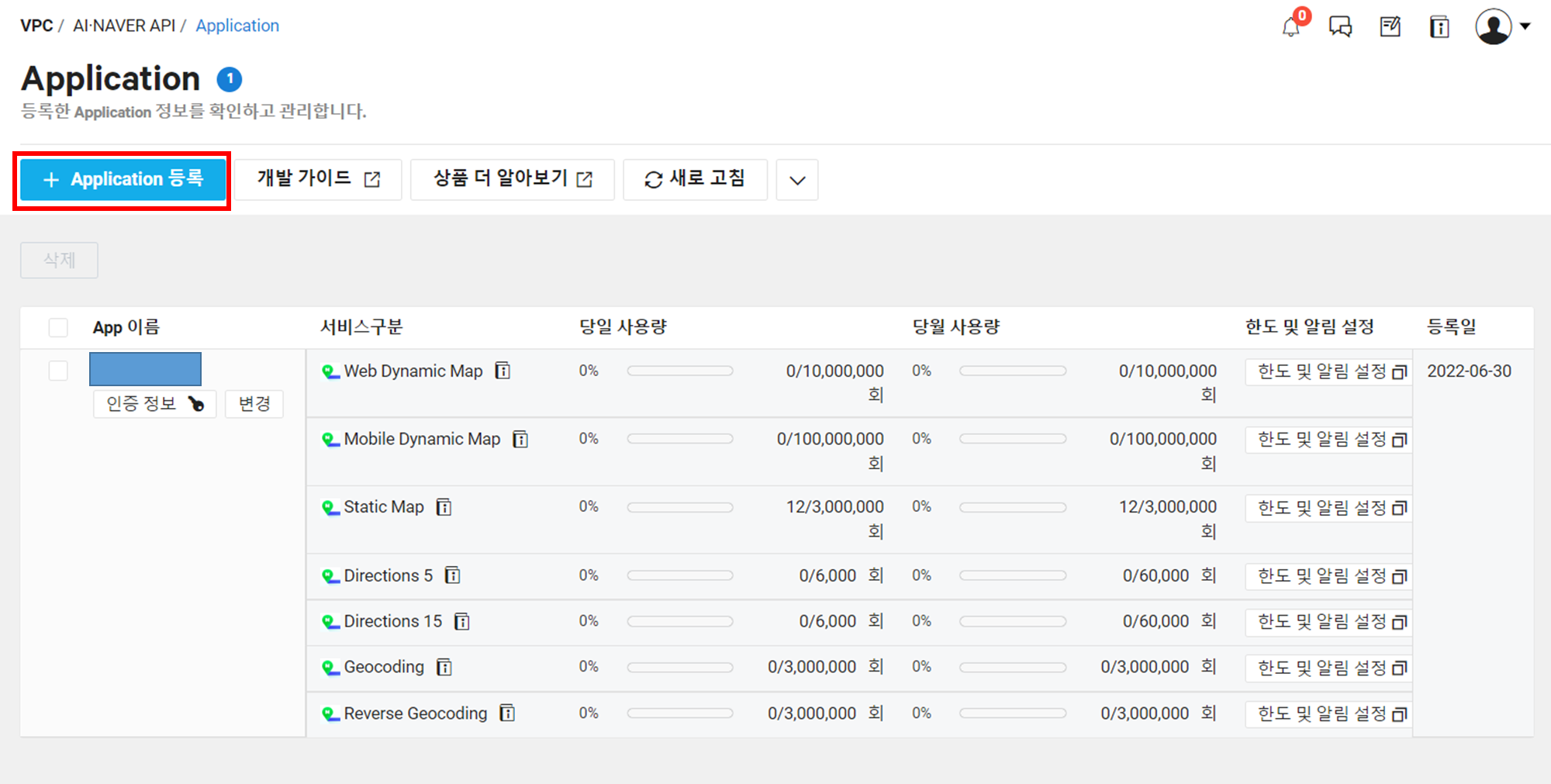Expand the toolbar chevron dropdown

click(797, 180)
